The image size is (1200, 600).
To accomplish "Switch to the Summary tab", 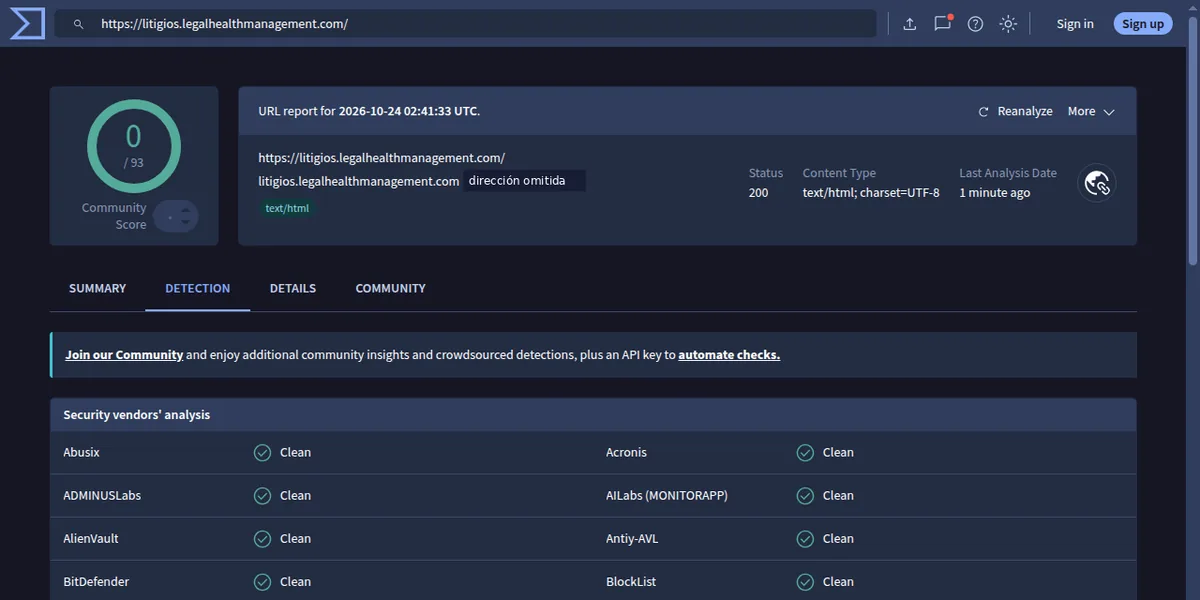I will 98,288.
